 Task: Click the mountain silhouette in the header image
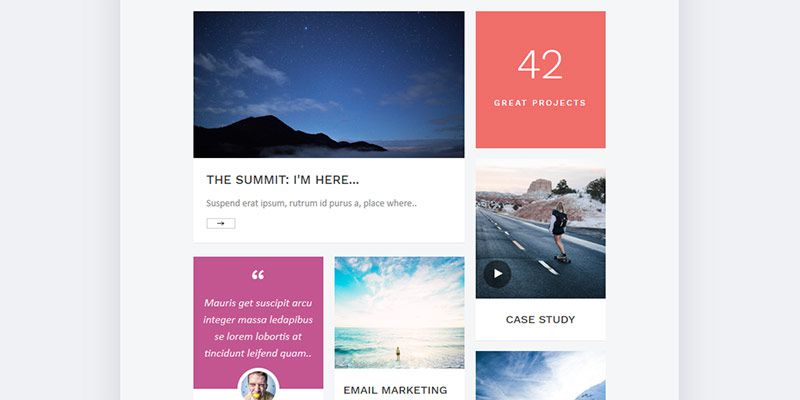point(276,135)
